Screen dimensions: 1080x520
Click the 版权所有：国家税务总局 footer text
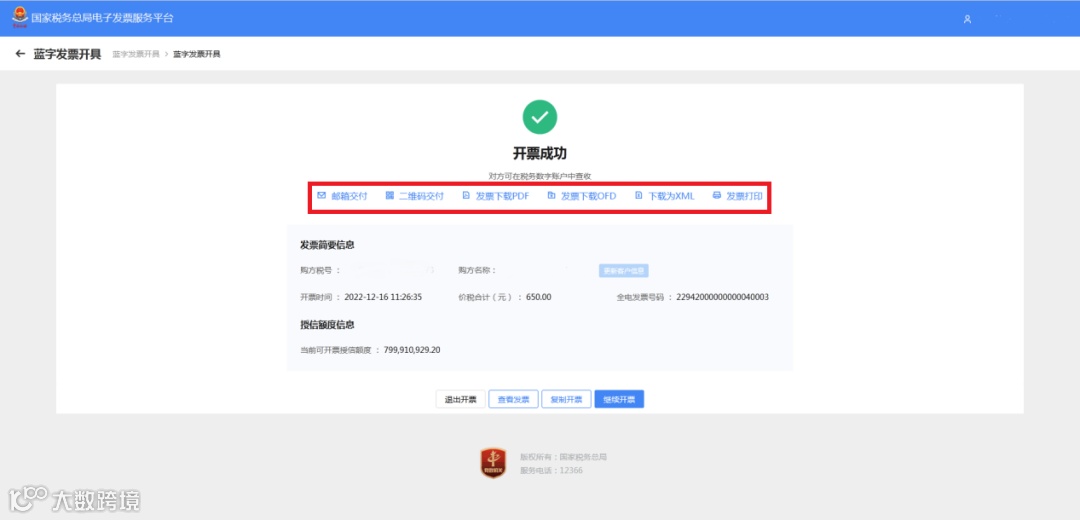point(563,457)
